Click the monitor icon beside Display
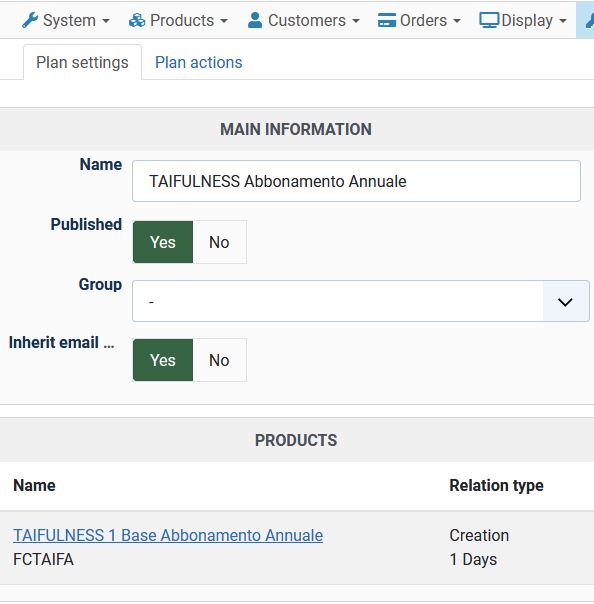Image resolution: width=594 pixels, height=604 pixels. tap(489, 20)
